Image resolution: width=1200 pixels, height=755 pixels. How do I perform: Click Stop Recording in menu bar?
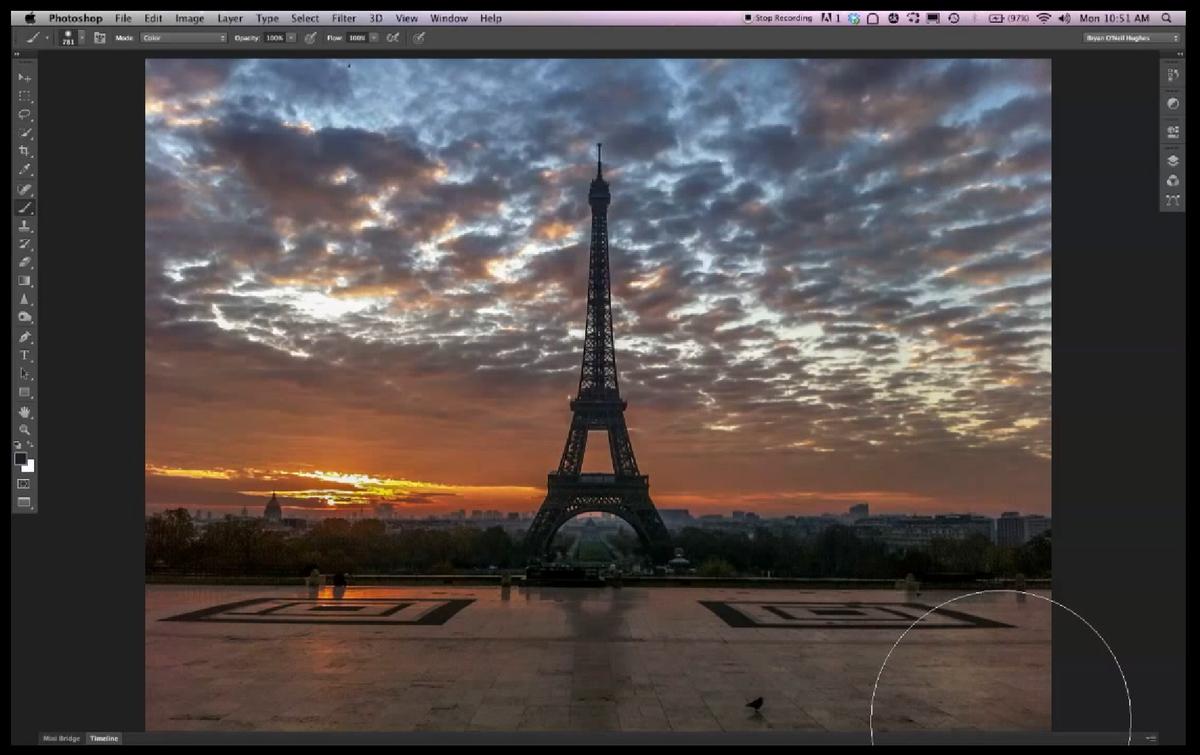point(778,18)
